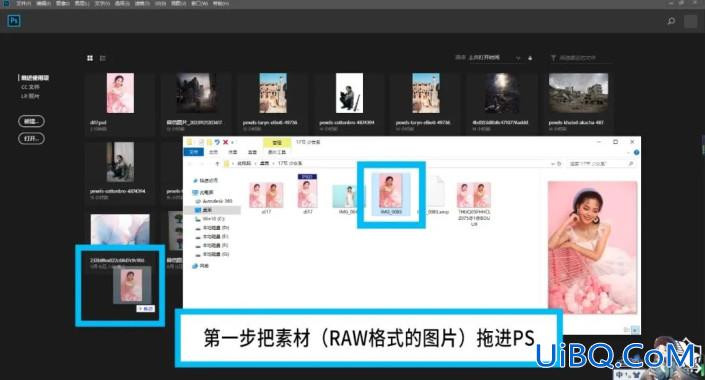Expand the sort order dropdown 上次打开时间
This screenshot has height=380, width=705.
494,58
